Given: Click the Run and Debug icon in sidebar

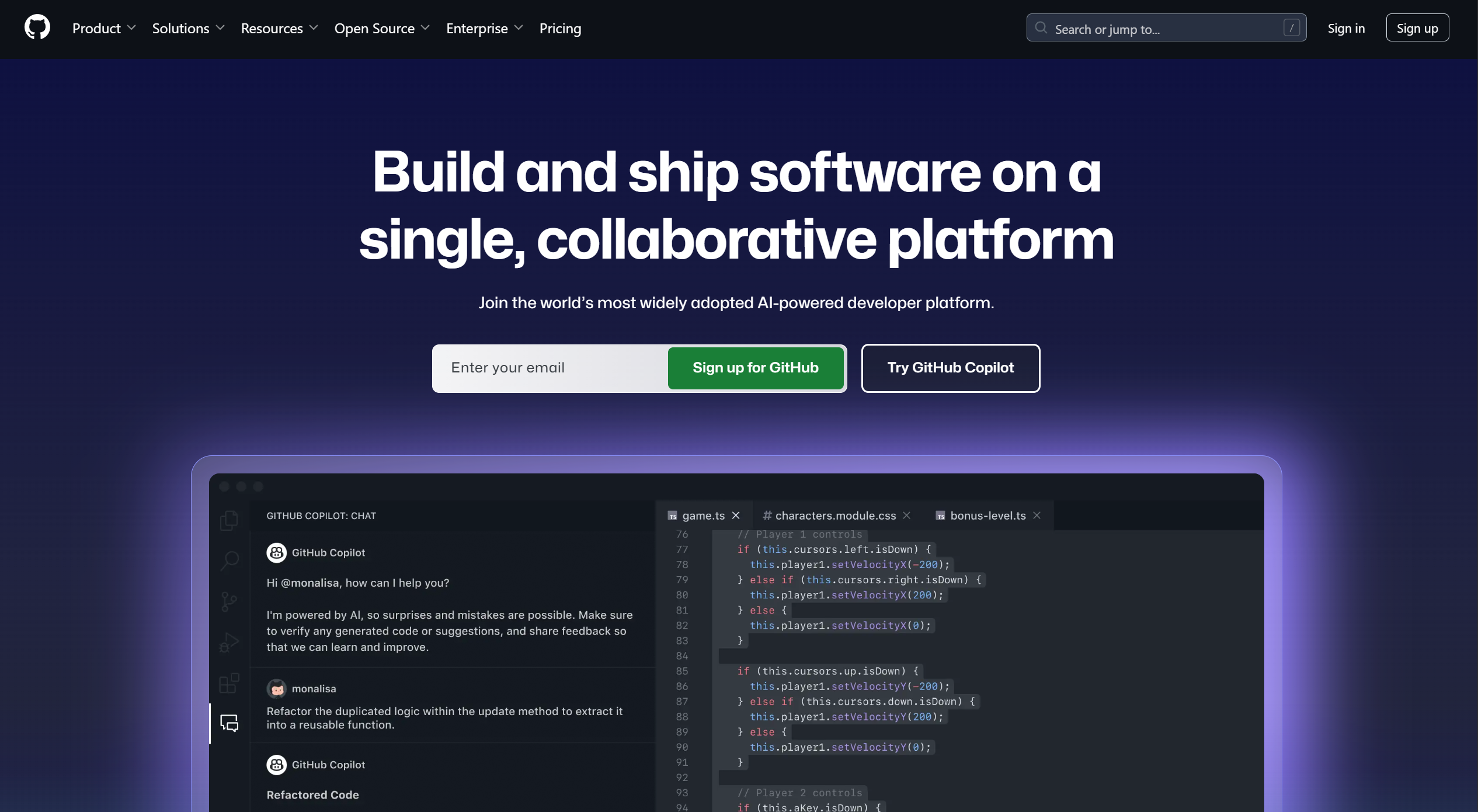Looking at the screenshot, I should click(229, 642).
